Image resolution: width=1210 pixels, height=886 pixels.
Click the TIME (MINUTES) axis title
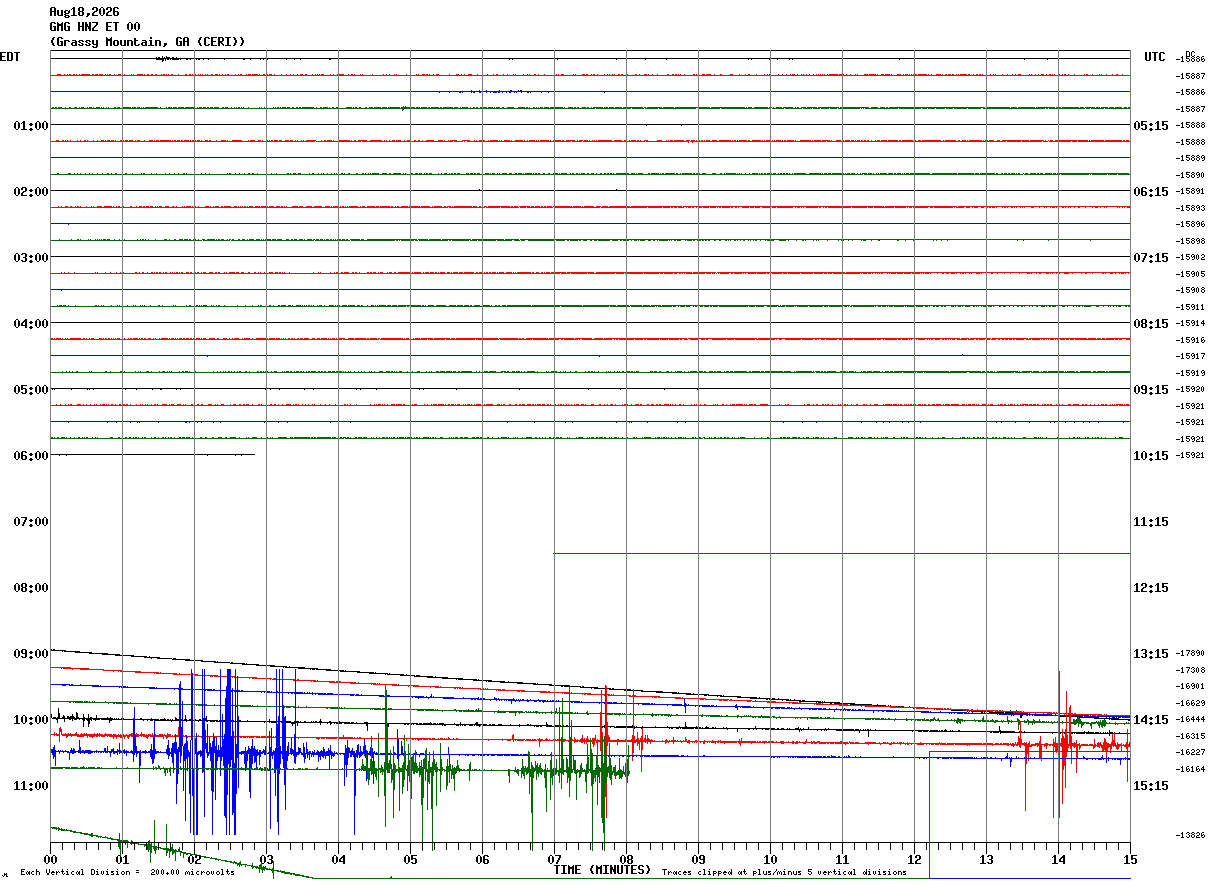[602, 870]
